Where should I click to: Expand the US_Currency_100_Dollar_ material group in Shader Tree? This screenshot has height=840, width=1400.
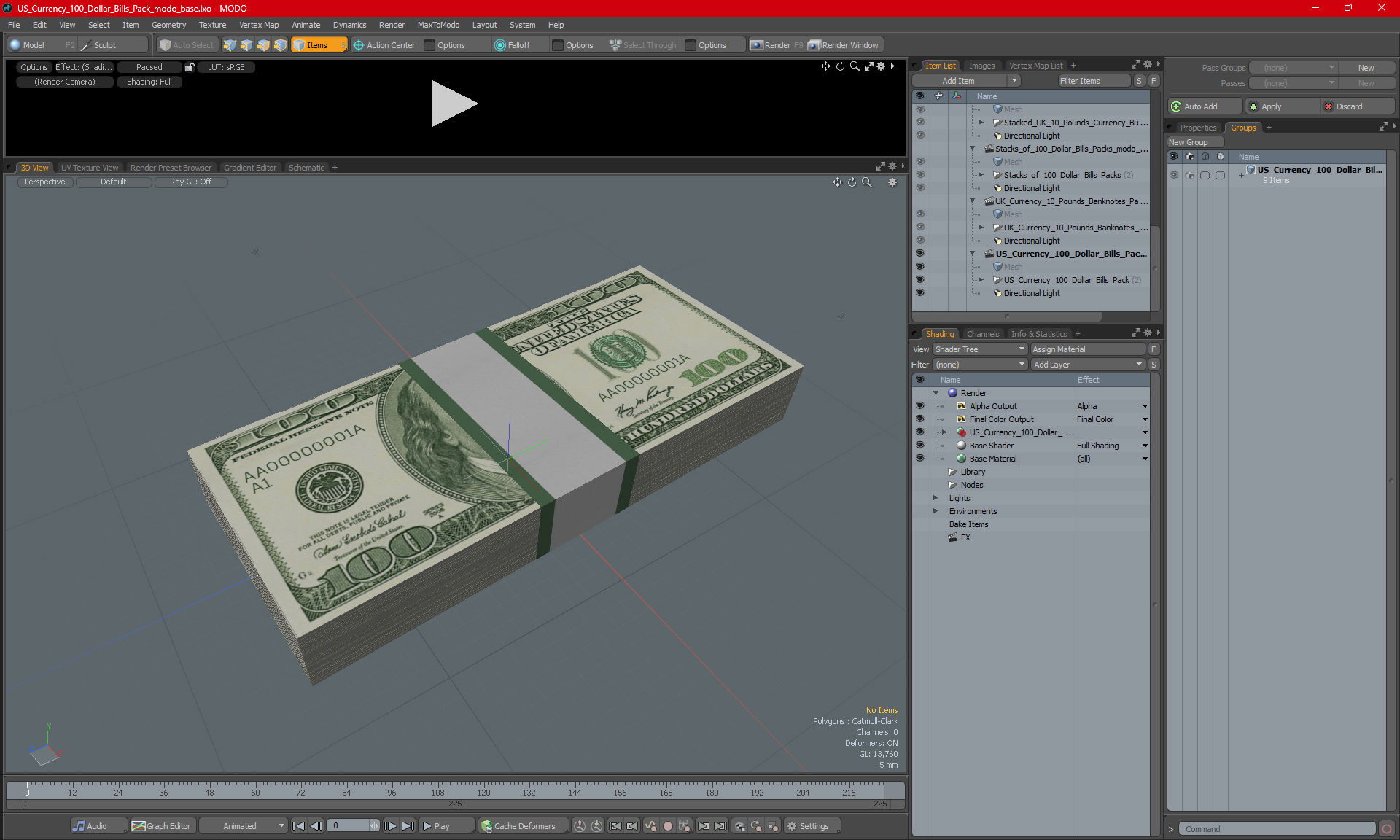pos(944,432)
